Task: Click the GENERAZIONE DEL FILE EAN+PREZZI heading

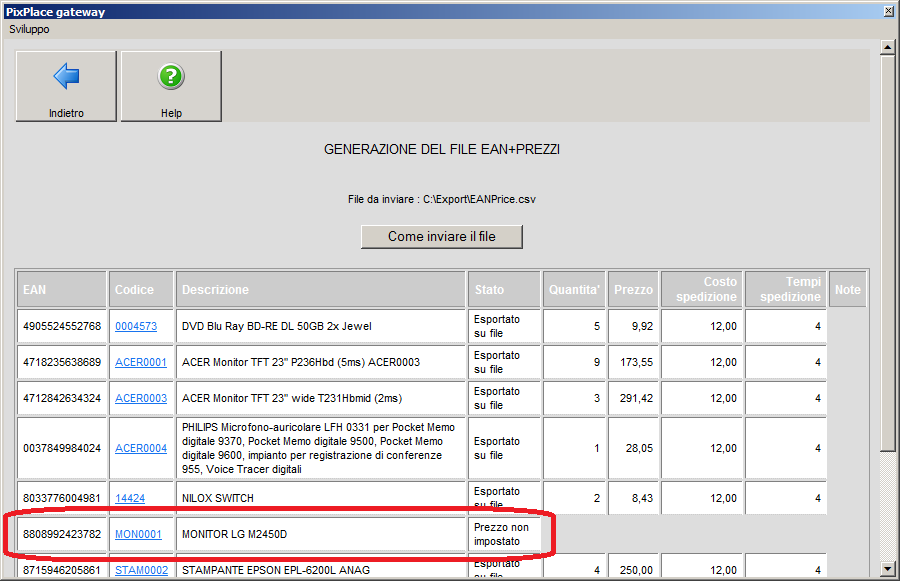Action: [x=441, y=149]
